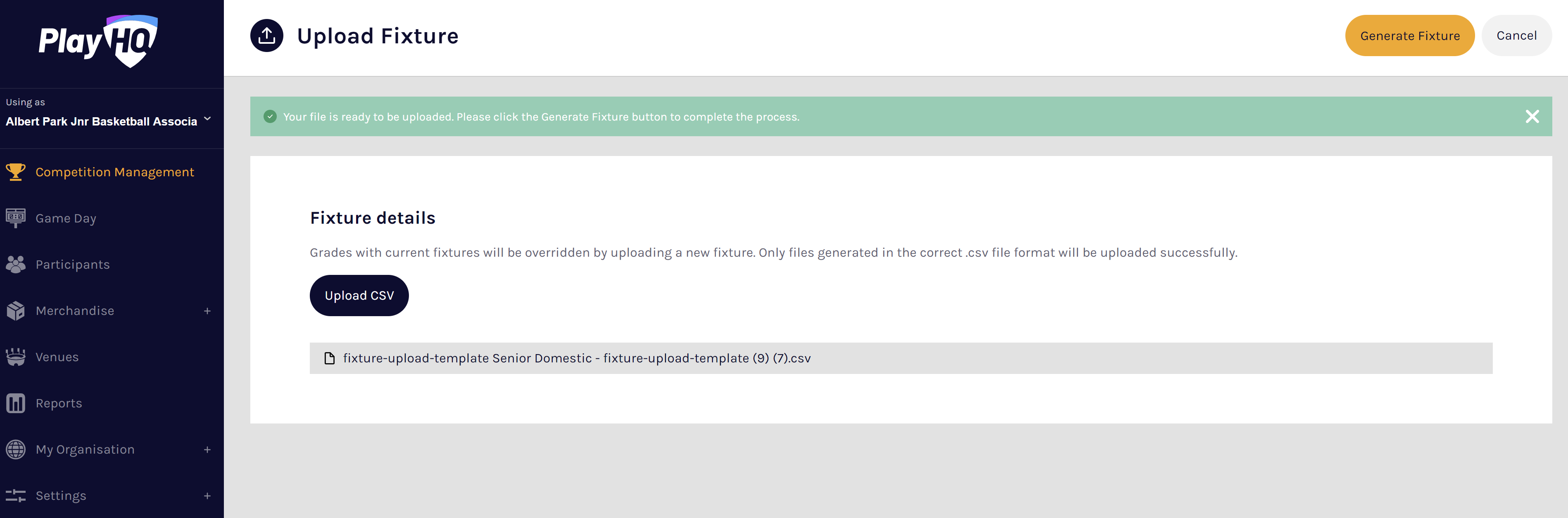Open Game Day menu item
This screenshot has width=1568, height=518.
point(66,218)
